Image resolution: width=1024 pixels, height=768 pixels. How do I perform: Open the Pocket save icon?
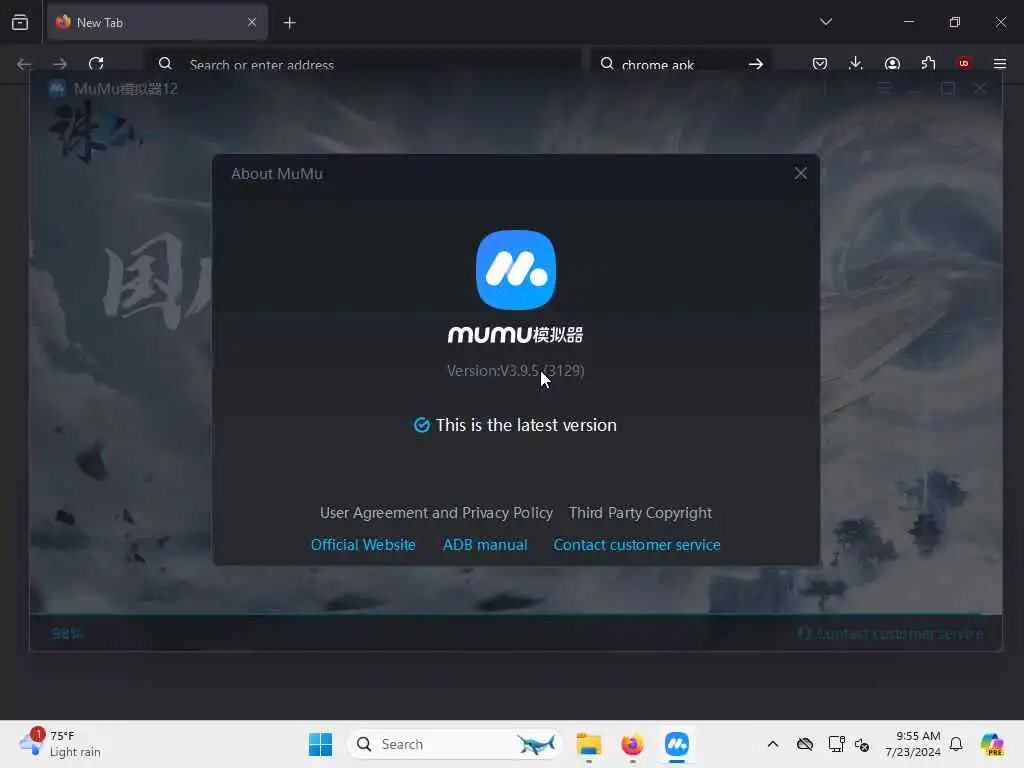click(820, 64)
